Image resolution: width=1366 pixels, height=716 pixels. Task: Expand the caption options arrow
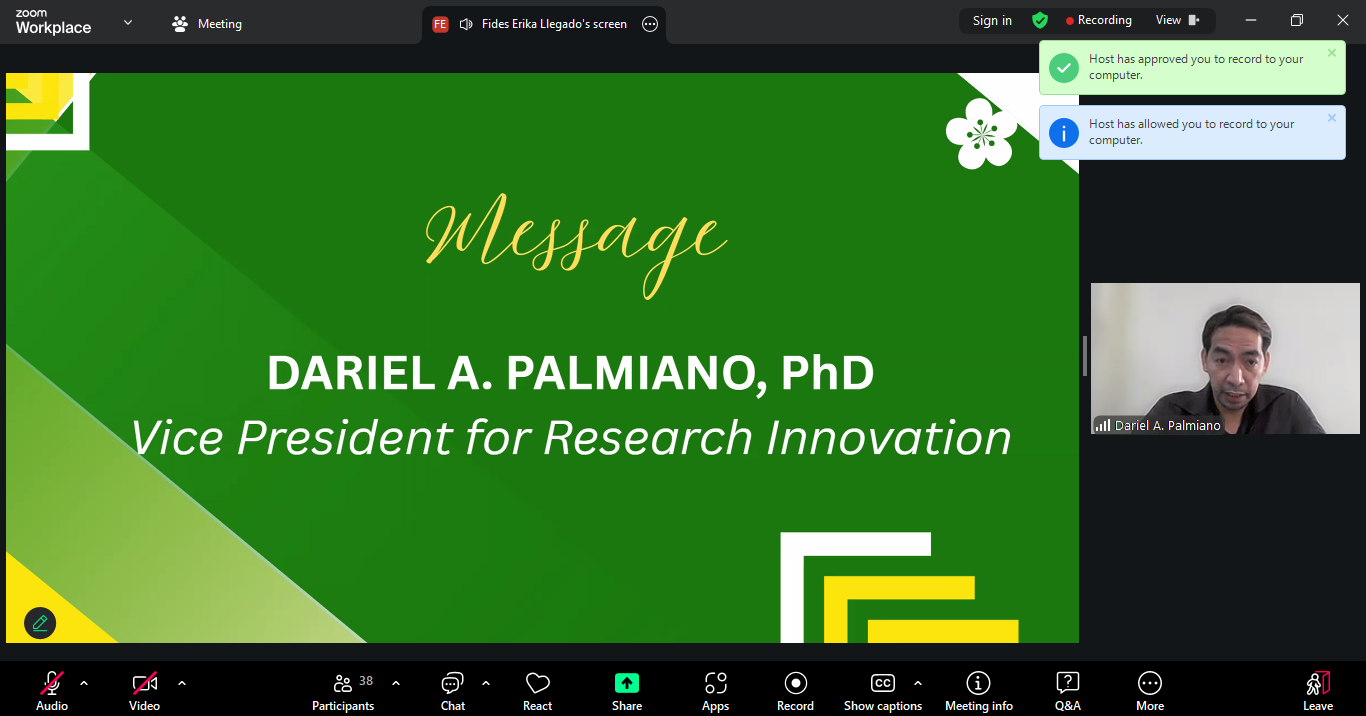coord(917,683)
